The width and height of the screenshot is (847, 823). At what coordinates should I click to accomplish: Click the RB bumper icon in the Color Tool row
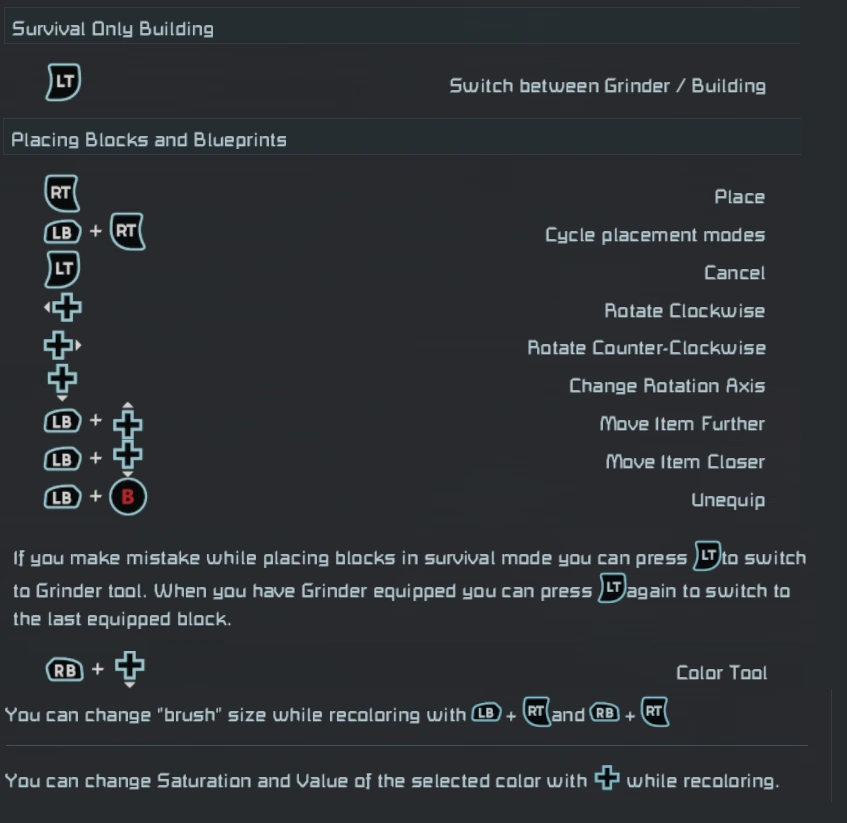[x=66, y=670]
